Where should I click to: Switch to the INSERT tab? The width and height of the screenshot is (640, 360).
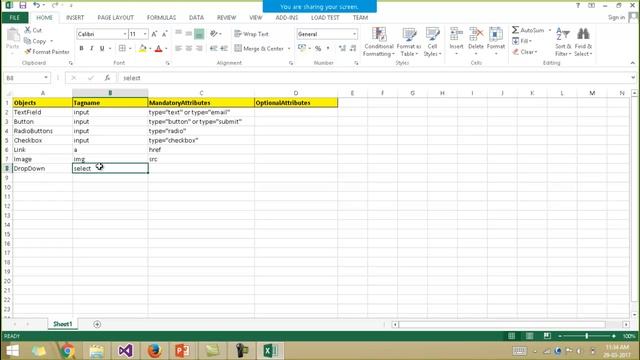click(x=75, y=18)
